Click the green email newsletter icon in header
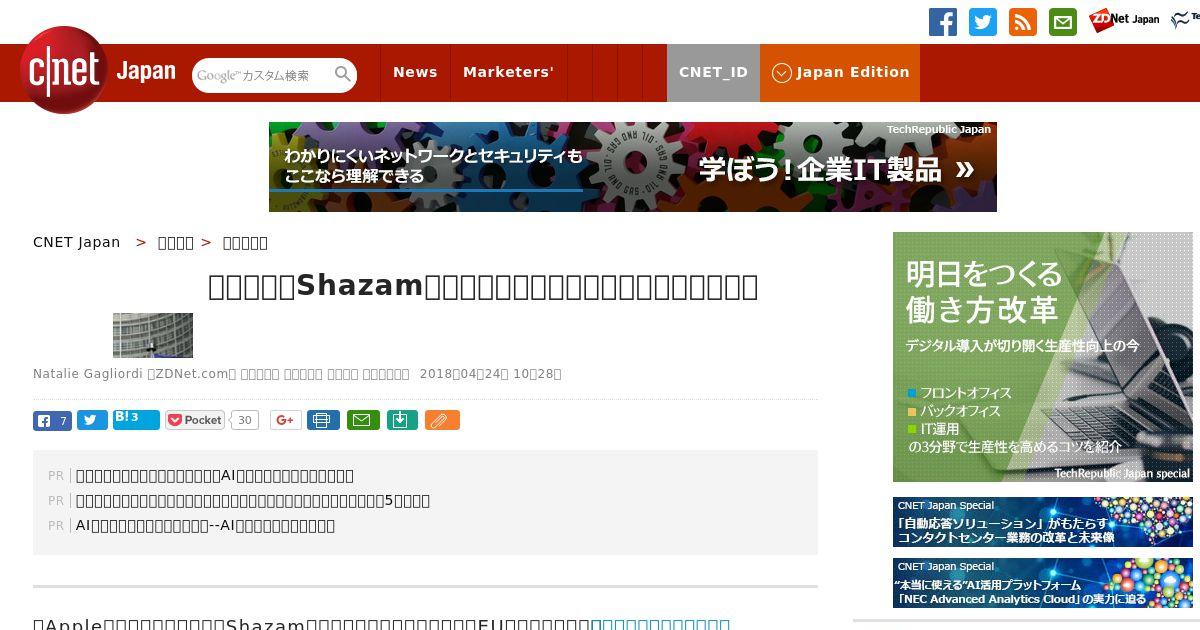 [1063, 22]
